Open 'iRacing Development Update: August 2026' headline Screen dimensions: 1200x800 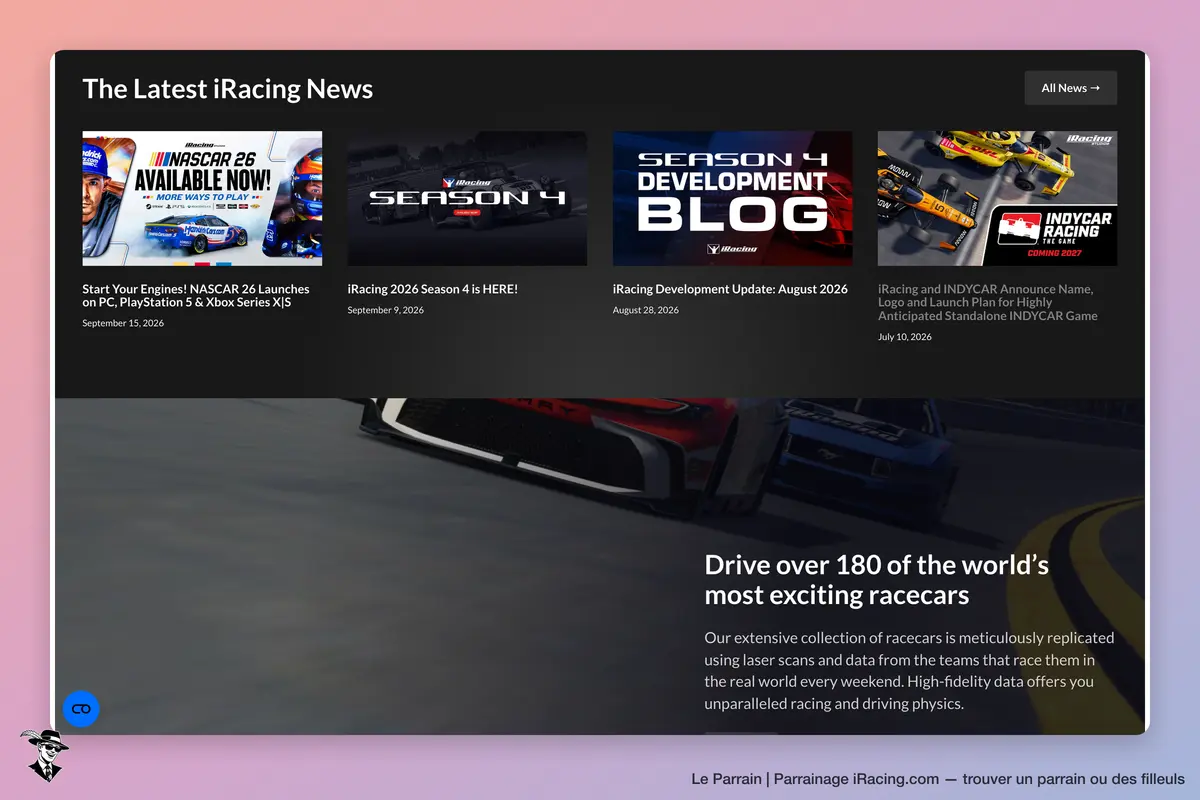click(730, 289)
